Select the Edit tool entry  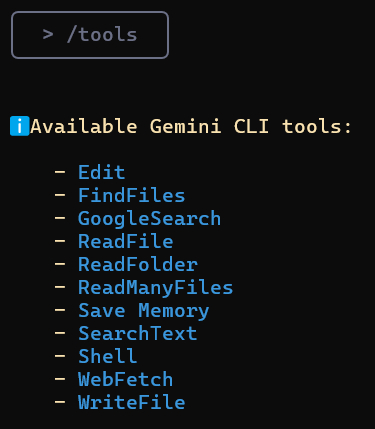[101, 172]
